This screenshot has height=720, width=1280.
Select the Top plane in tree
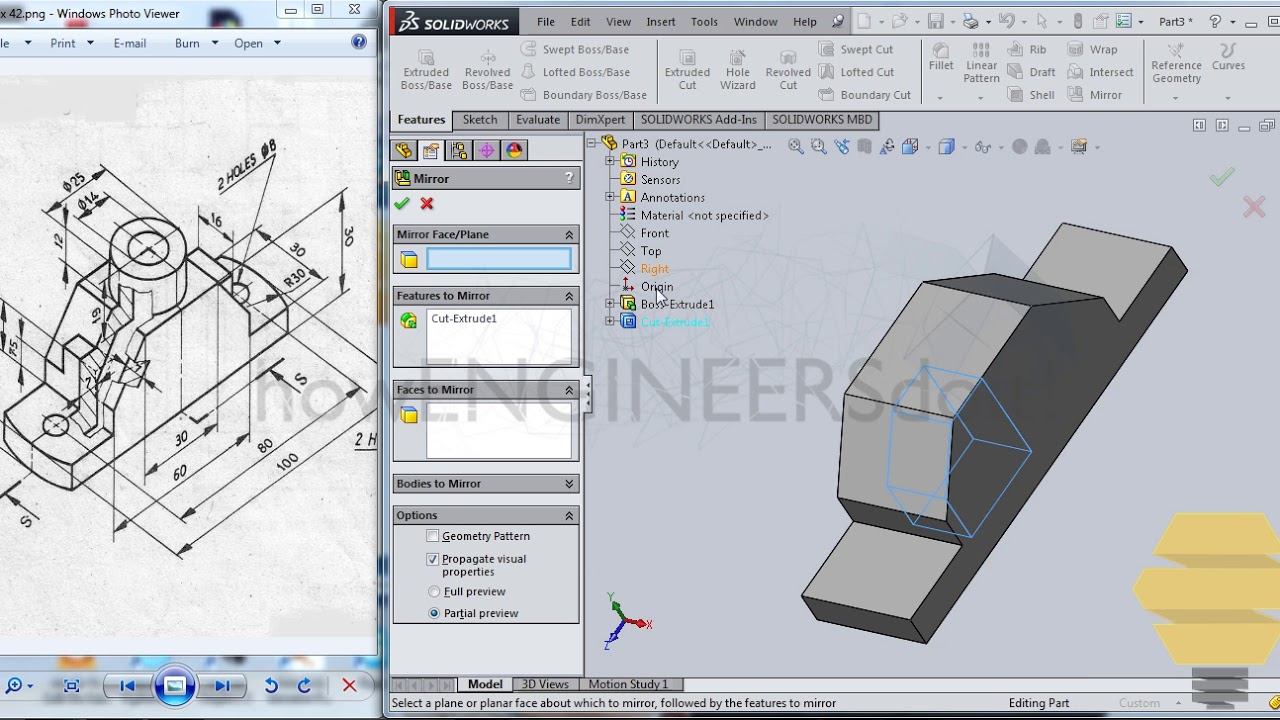point(651,251)
